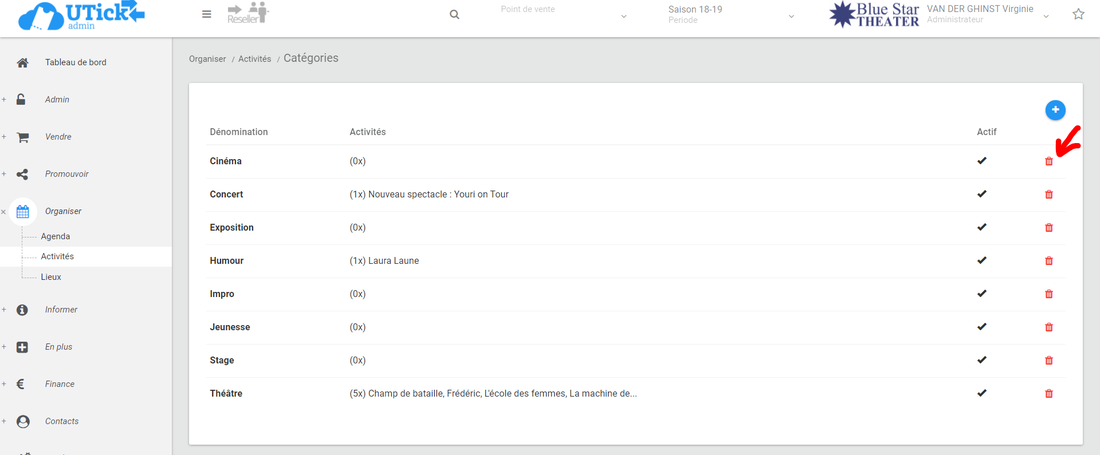Click the Organiser breadcrumb link

click(x=207, y=59)
